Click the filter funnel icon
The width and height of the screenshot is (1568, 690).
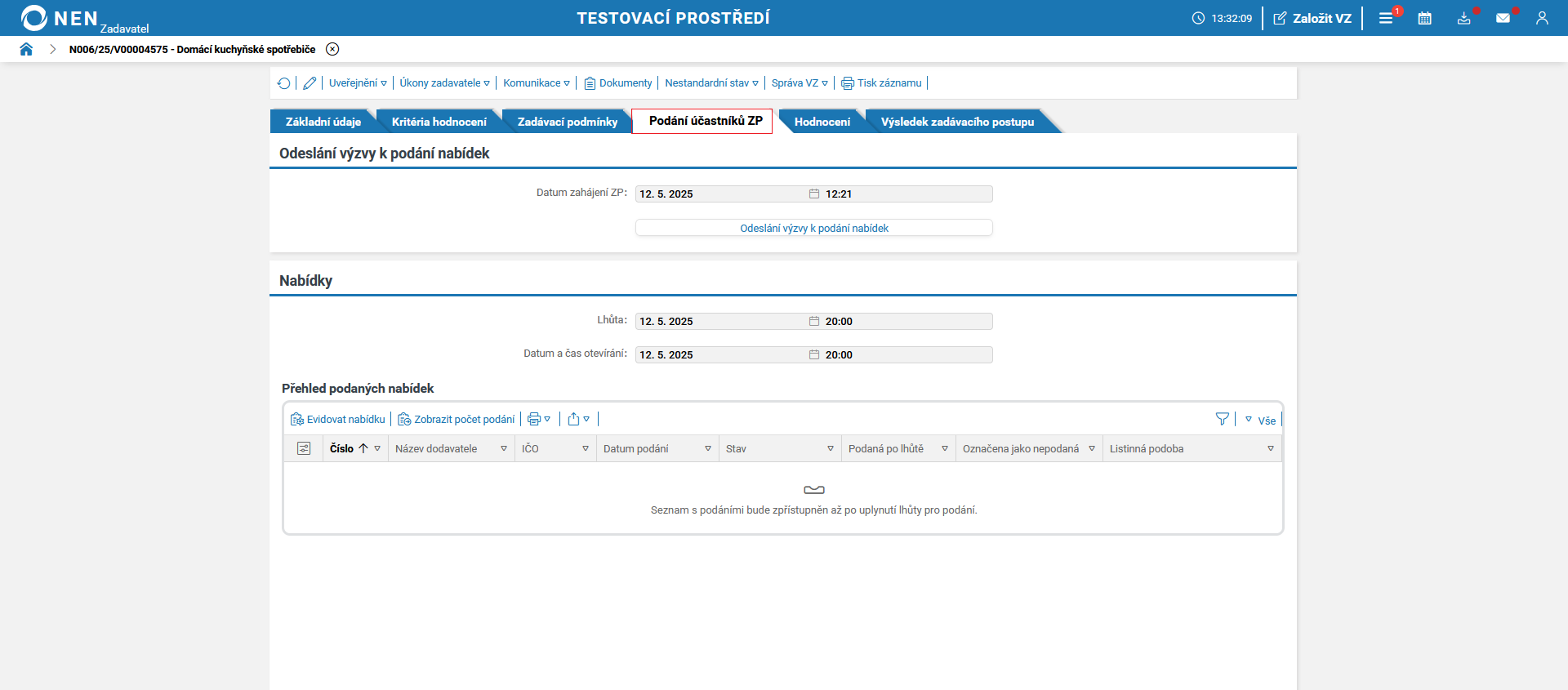(1223, 420)
